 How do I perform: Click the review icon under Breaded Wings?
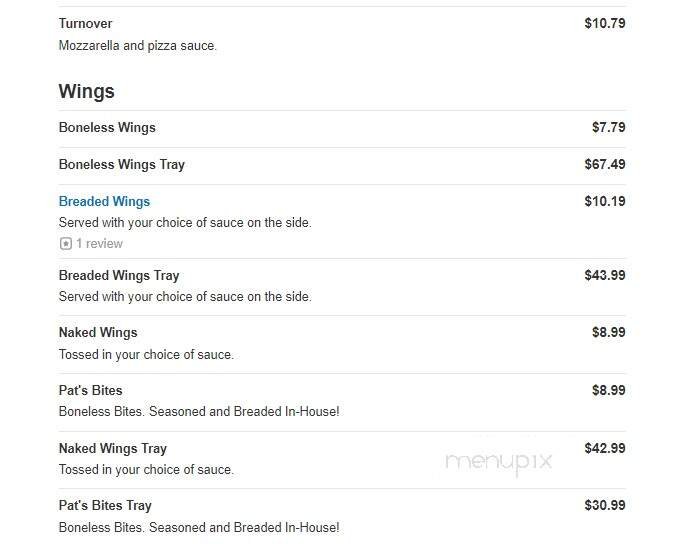coord(65,243)
